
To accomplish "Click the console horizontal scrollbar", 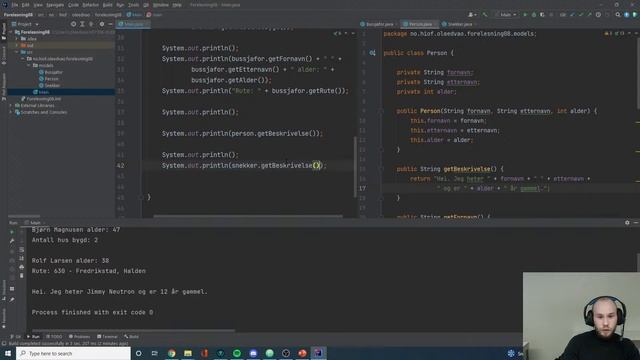I will pyautogui.click(x=133, y=330).
